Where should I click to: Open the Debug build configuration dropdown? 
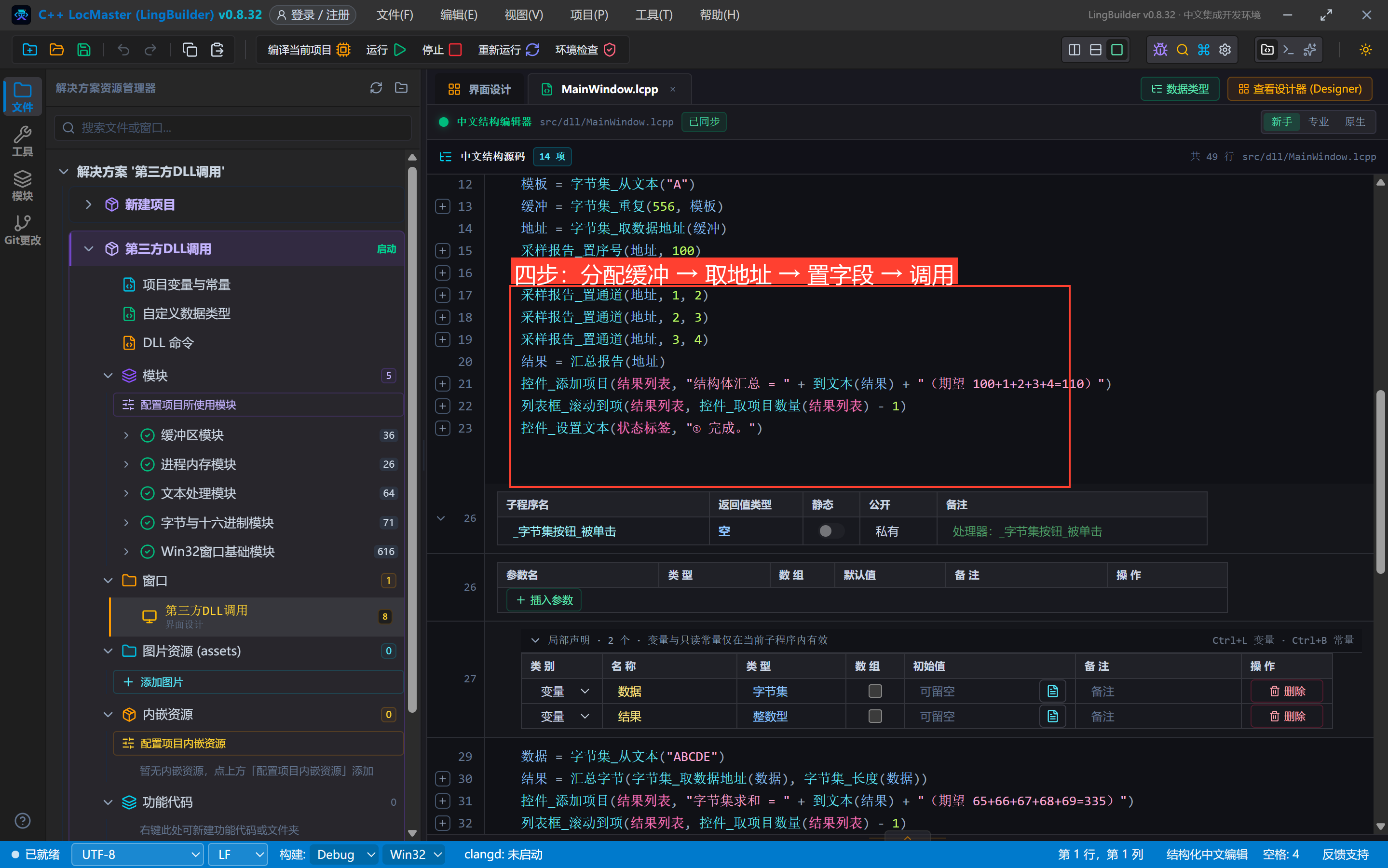tap(344, 854)
